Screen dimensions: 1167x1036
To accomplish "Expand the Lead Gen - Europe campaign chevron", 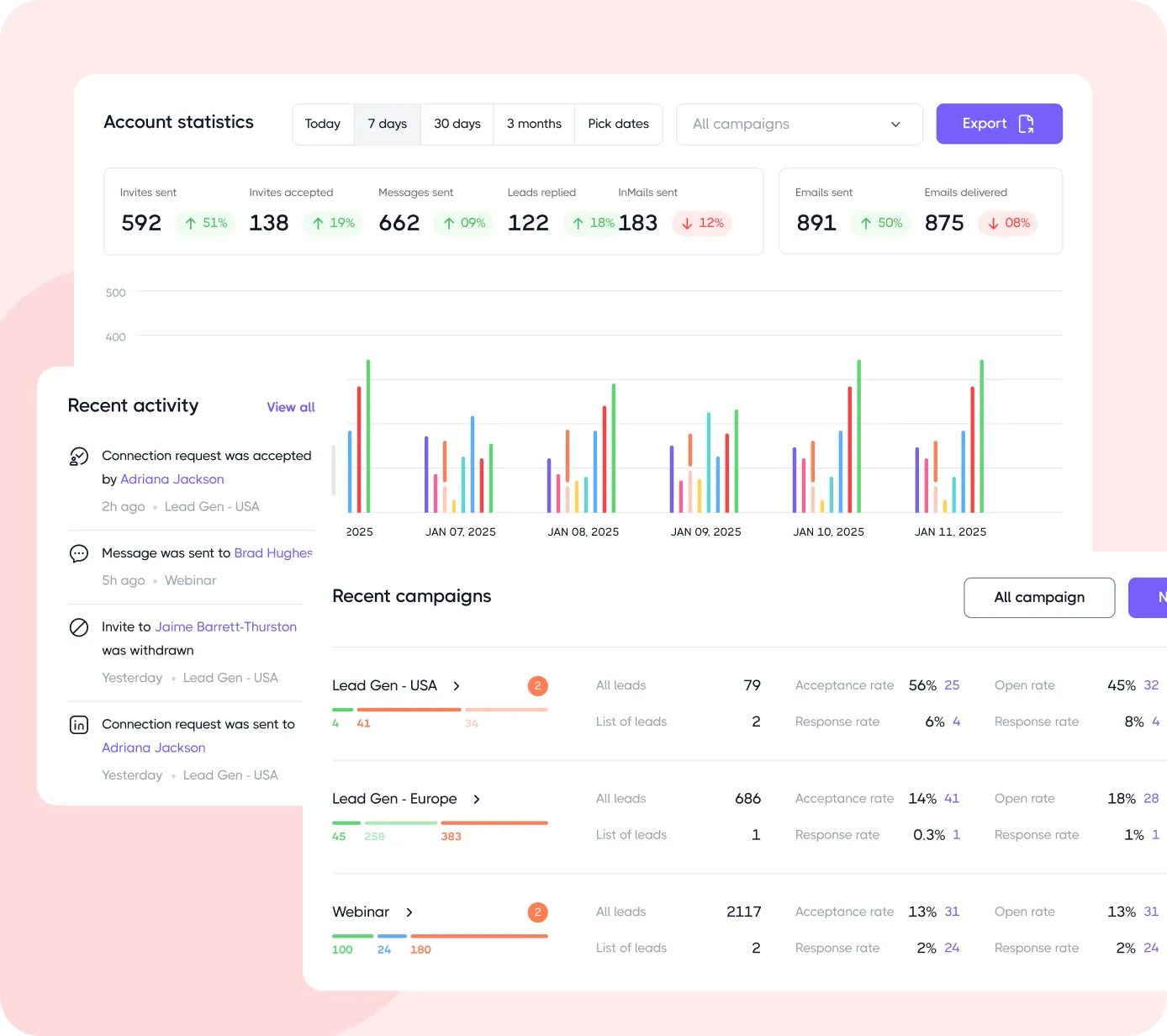I will click(x=477, y=800).
